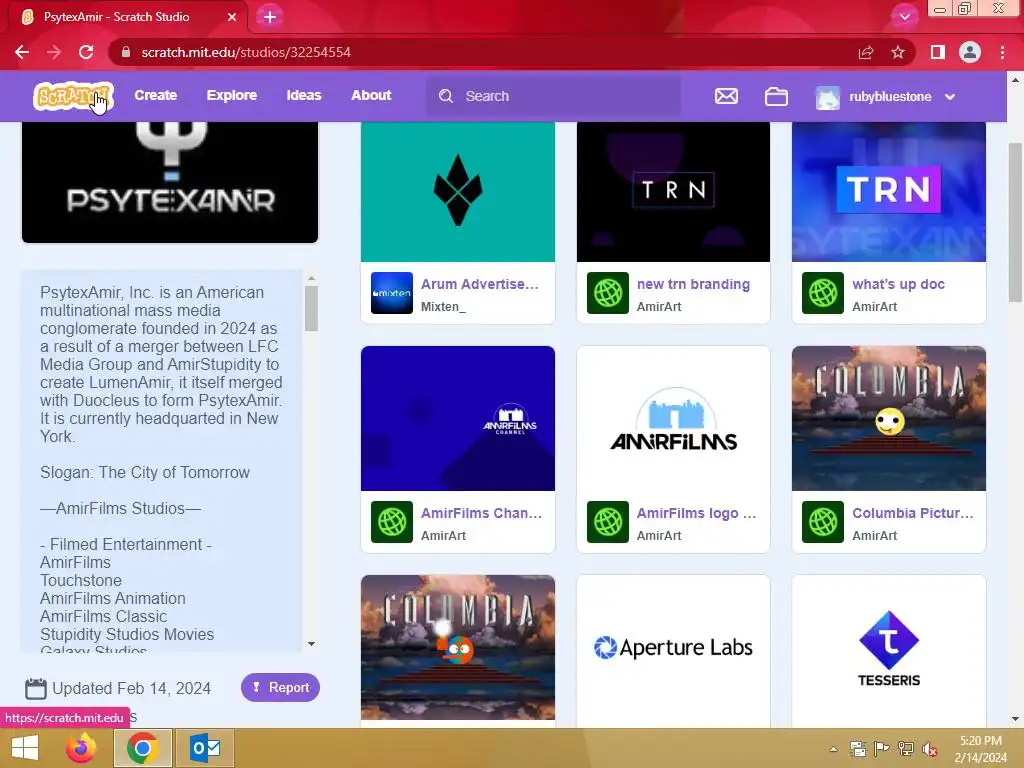This screenshot has width=1024, height=768.
Task: Open the Windows Start button
Action: tap(25, 748)
